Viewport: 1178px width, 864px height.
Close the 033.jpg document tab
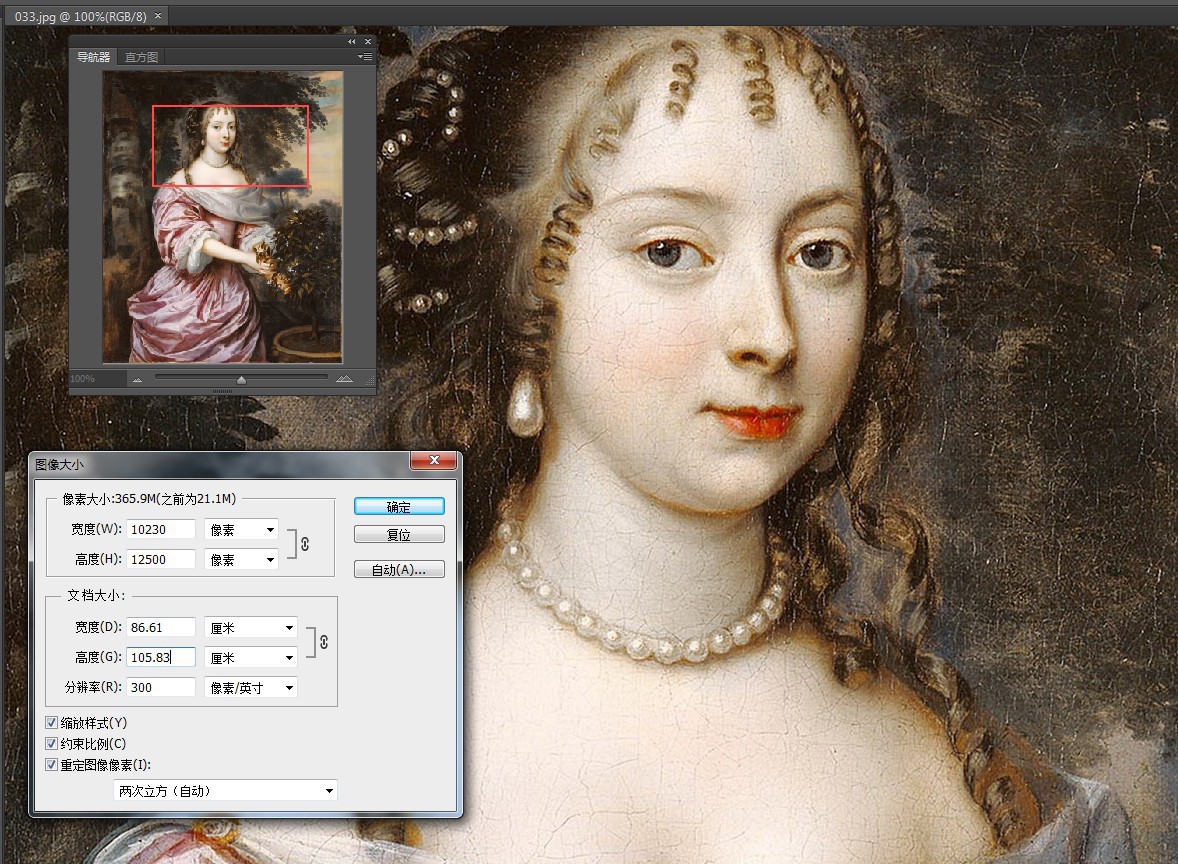click(x=158, y=15)
